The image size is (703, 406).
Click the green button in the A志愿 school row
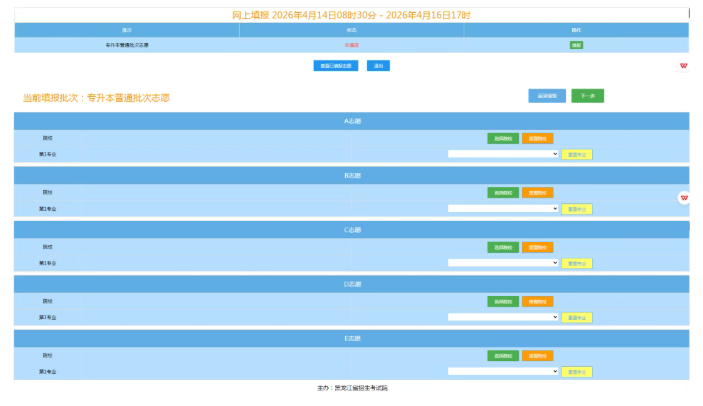pyautogui.click(x=503, y=138)
